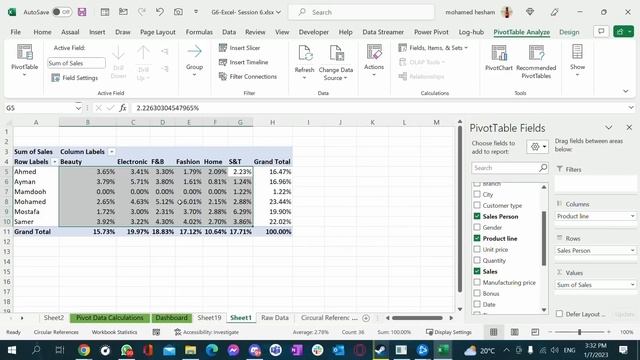Open PivotTable Fields tools gear
This screenshot has height=360, width=640.
[x=538, y=147]
